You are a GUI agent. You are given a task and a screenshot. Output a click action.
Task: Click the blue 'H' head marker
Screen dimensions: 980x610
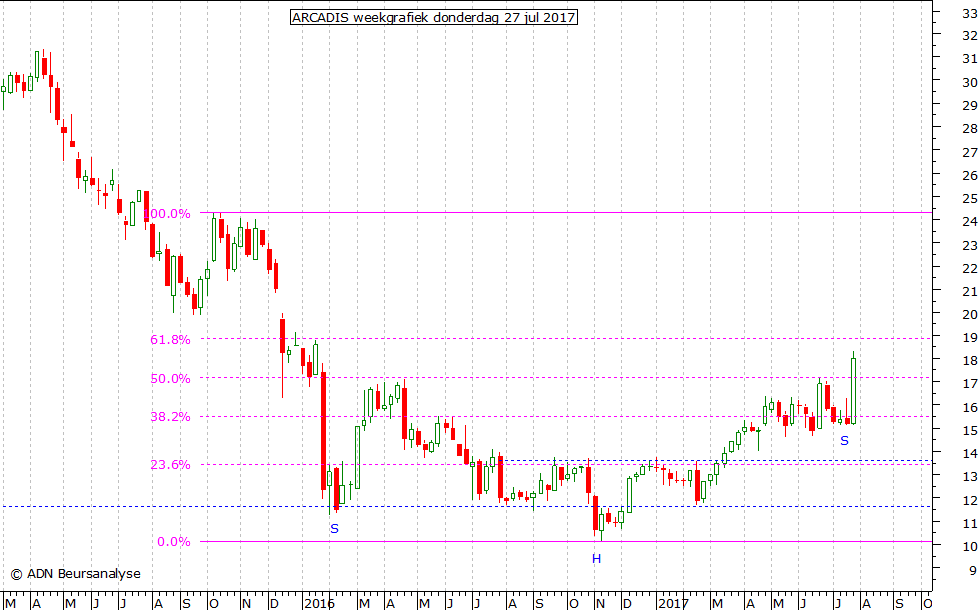pyautogui.click(x=596, y=559)
